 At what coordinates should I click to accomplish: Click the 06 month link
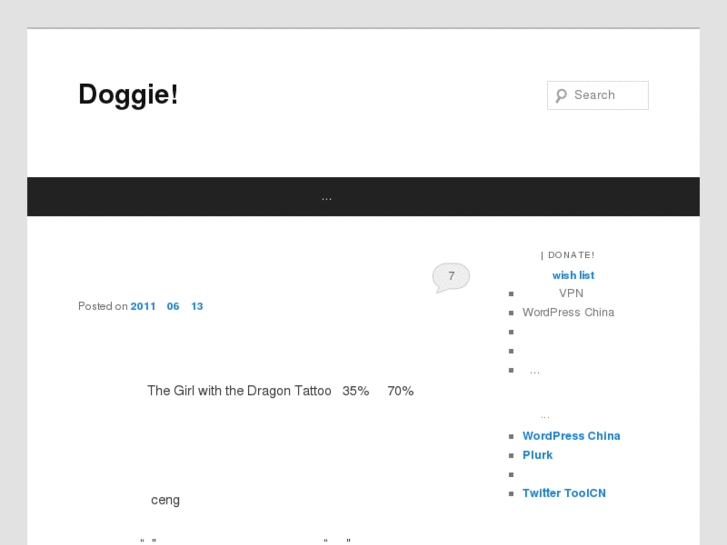click(173, 306)
